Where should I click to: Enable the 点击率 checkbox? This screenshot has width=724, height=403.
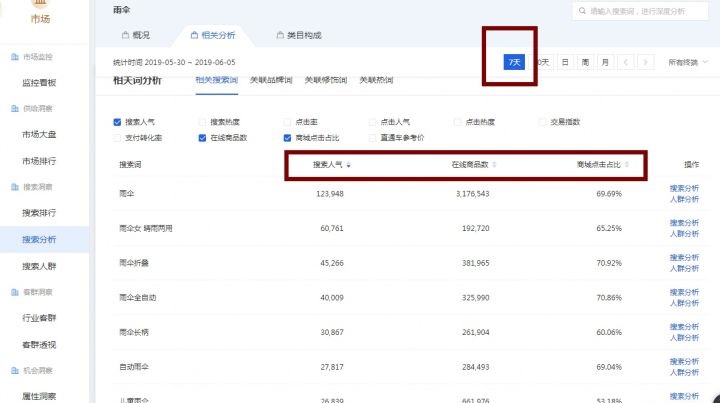[x=287, y=122]
